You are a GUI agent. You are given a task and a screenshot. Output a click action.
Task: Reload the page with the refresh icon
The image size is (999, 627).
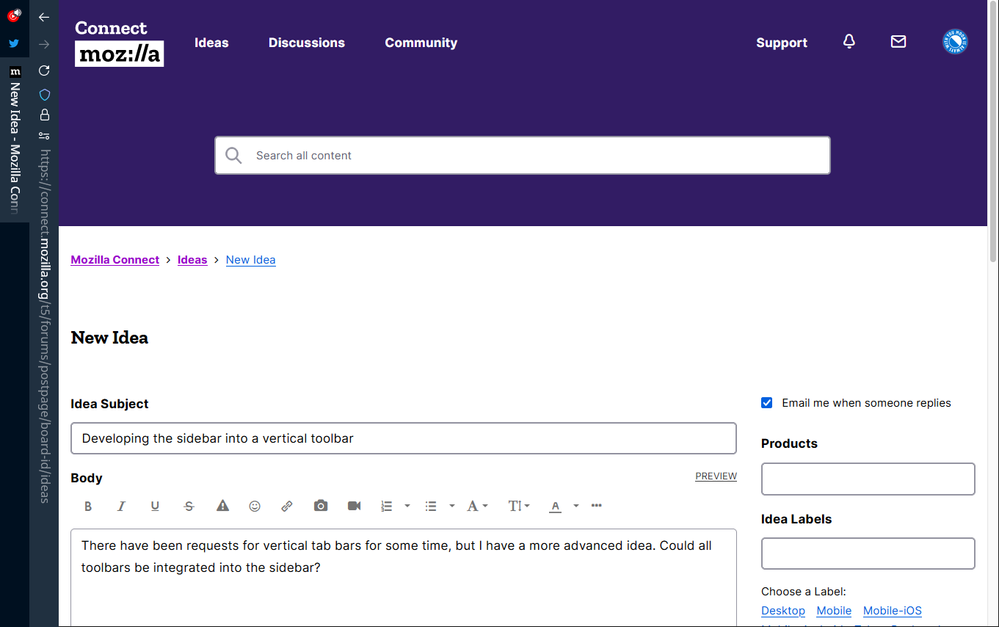tap(44, 71)
